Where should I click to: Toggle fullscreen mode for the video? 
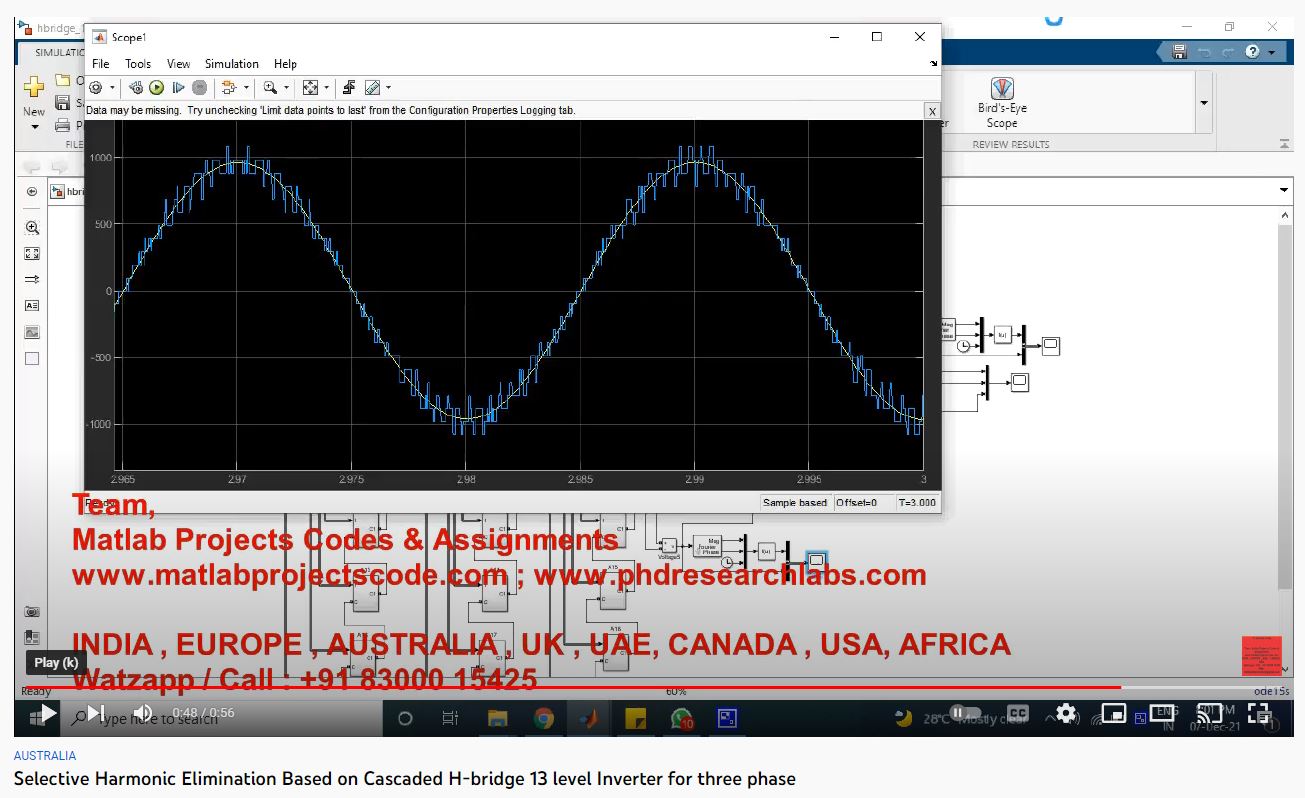[1259, 714]
